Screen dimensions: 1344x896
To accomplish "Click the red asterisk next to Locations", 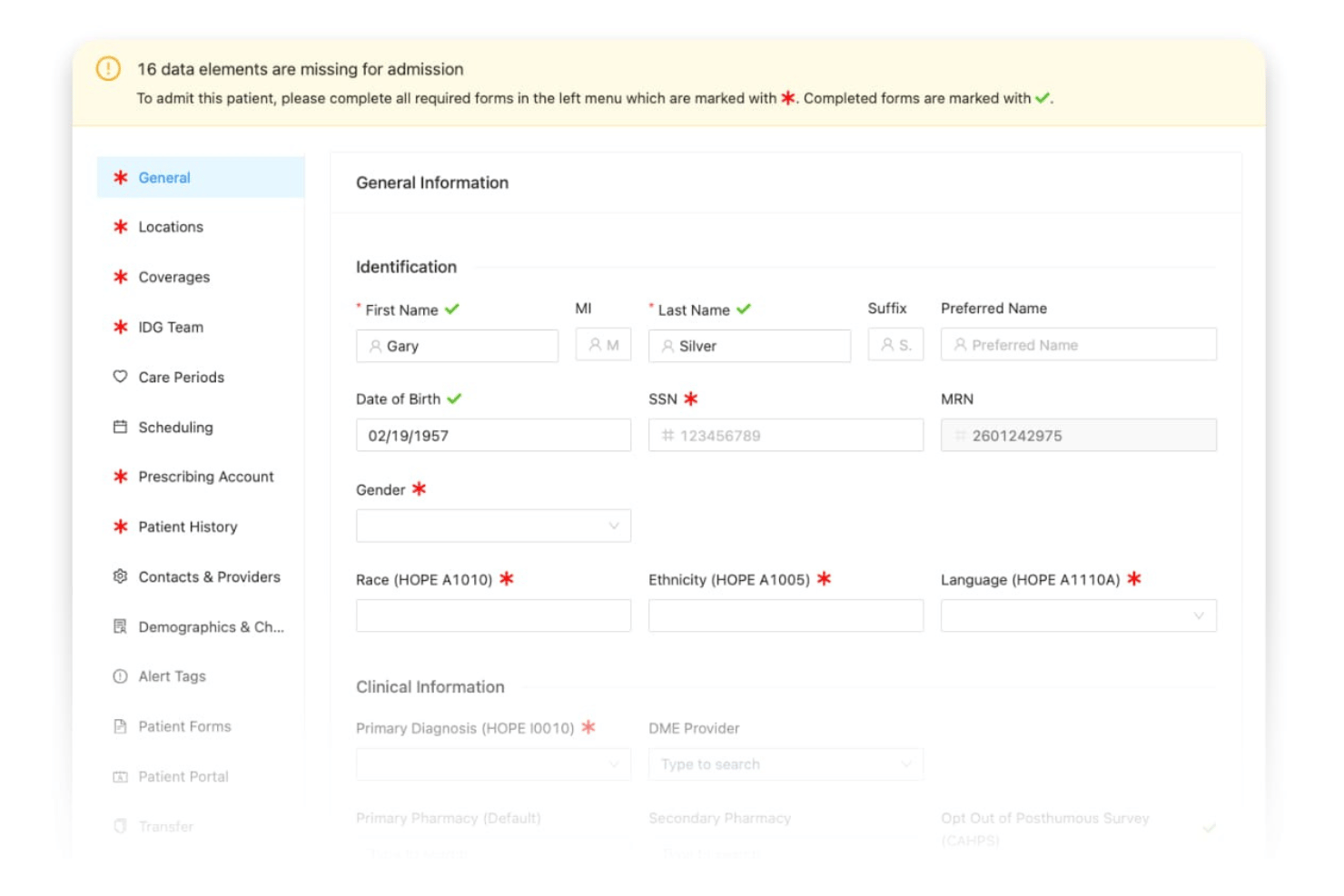I will click(120, 226).
